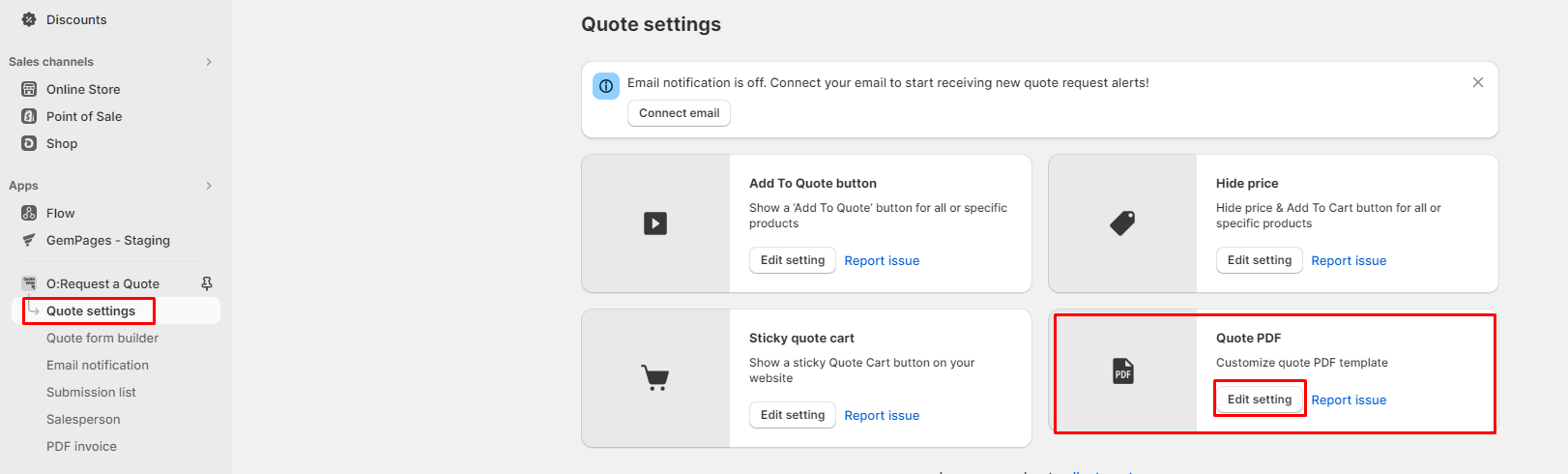Open the Submission list page

[91, 392]
